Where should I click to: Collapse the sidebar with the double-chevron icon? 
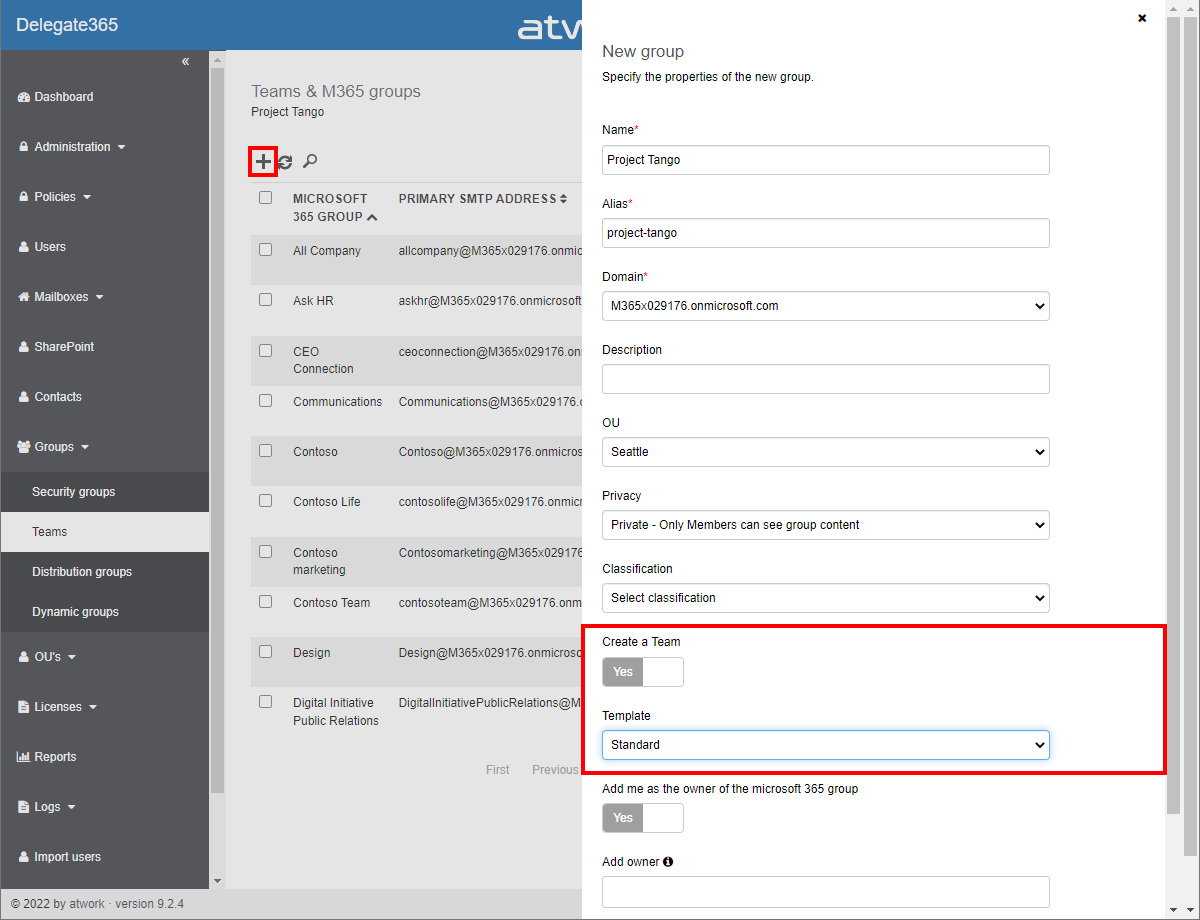pos(185,62)
